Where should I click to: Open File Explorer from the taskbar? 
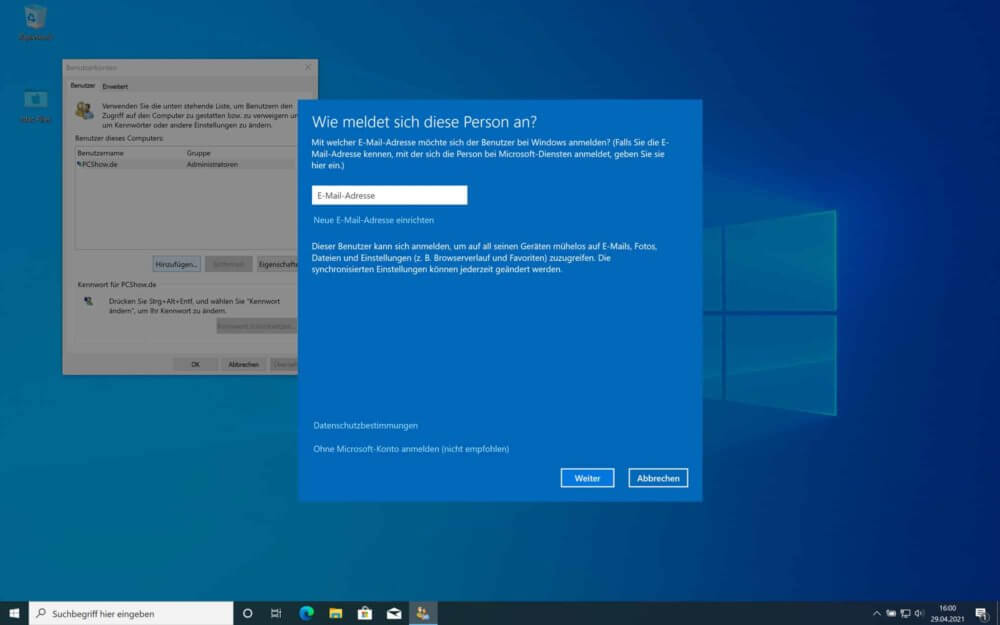click(x=335, y=614)
